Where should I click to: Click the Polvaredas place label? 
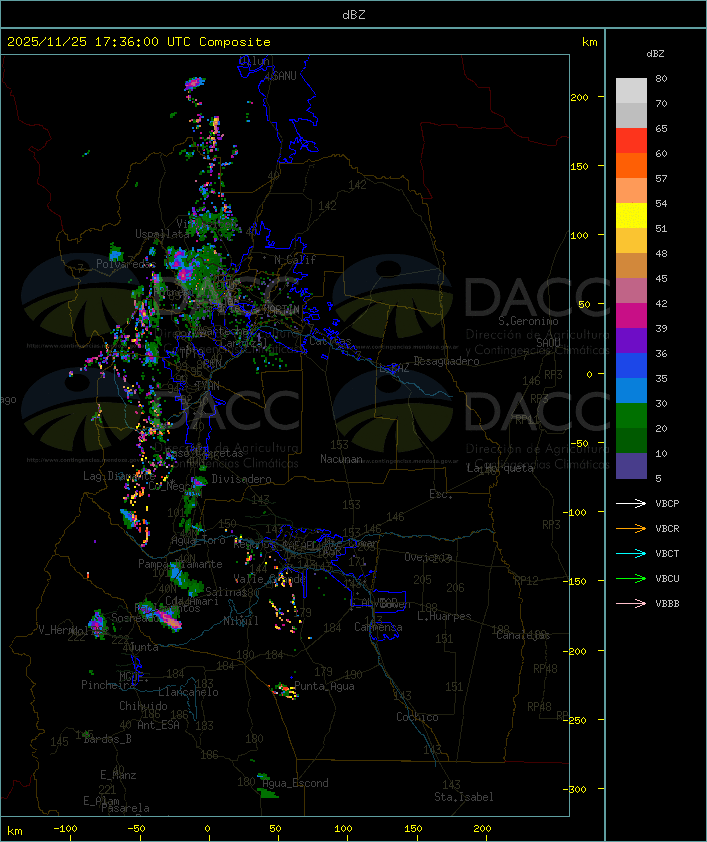tap(124, 264)
